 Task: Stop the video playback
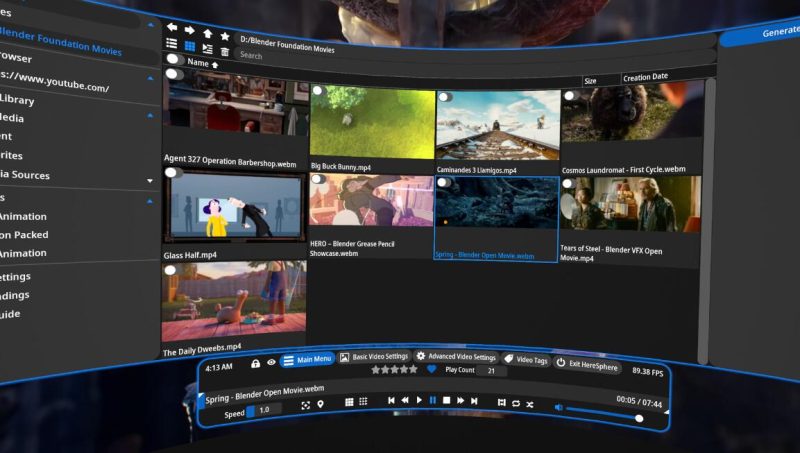pyautogui.click(x=446, y=400)
